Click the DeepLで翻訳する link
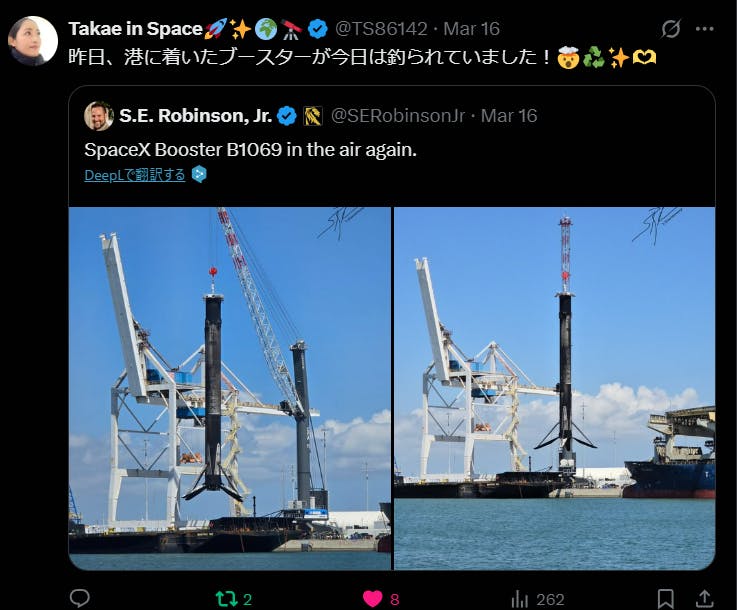The width and height of the screenshot is (737, 610). pos(134,175)
